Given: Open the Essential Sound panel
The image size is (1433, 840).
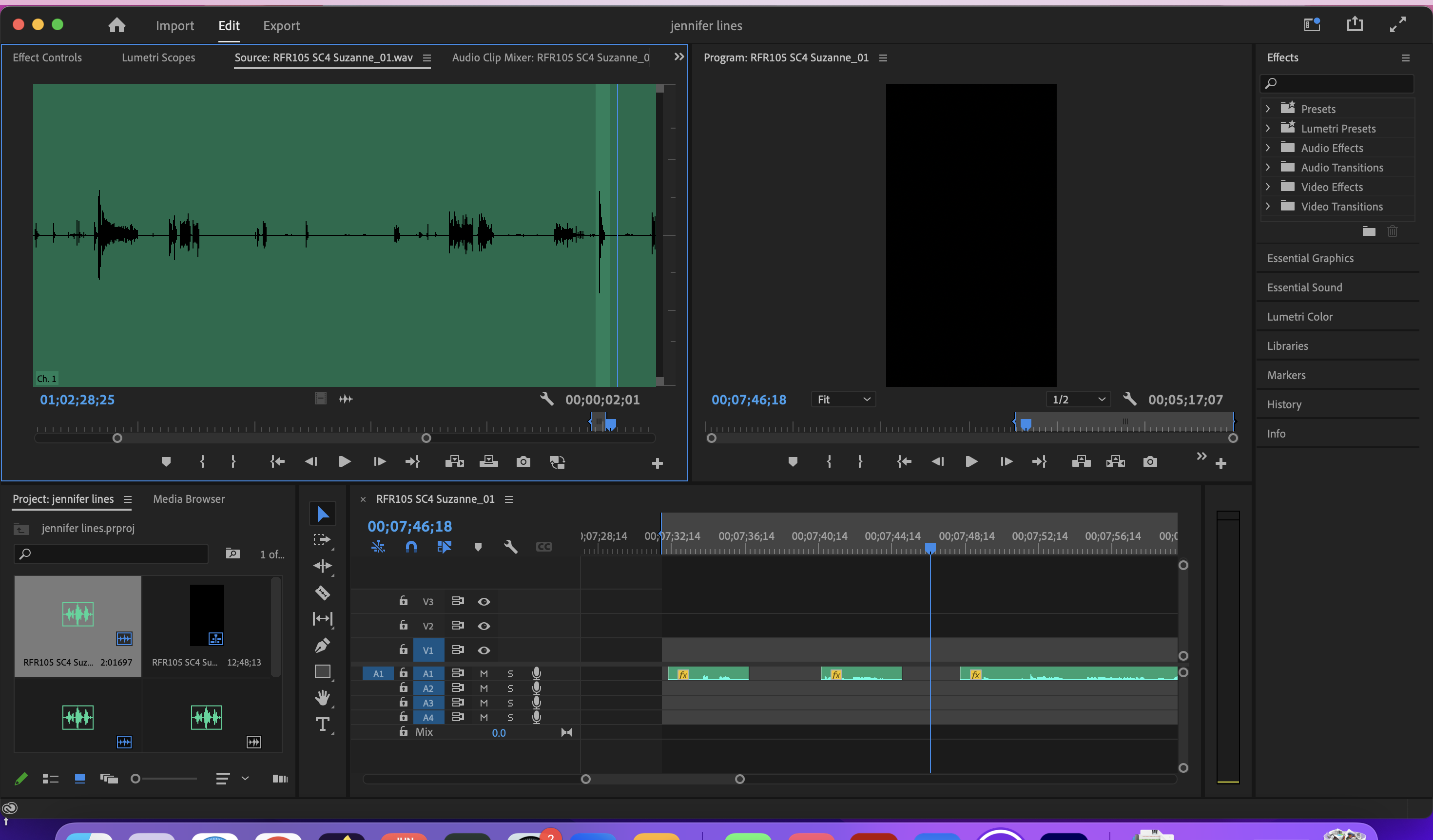Looking at the screenshot, I should [x=1304, y=287].
